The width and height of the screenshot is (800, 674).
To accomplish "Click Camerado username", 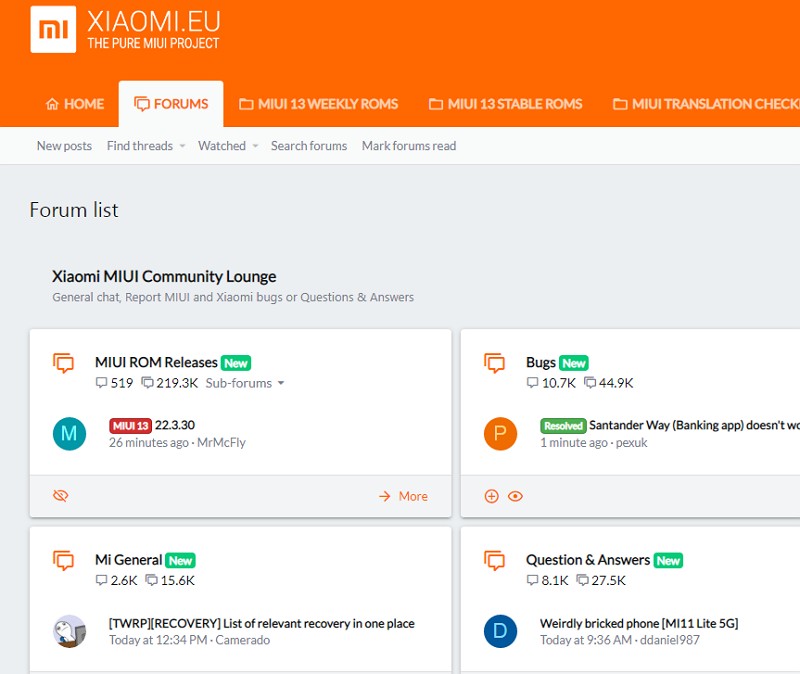I will pos(242,640).
